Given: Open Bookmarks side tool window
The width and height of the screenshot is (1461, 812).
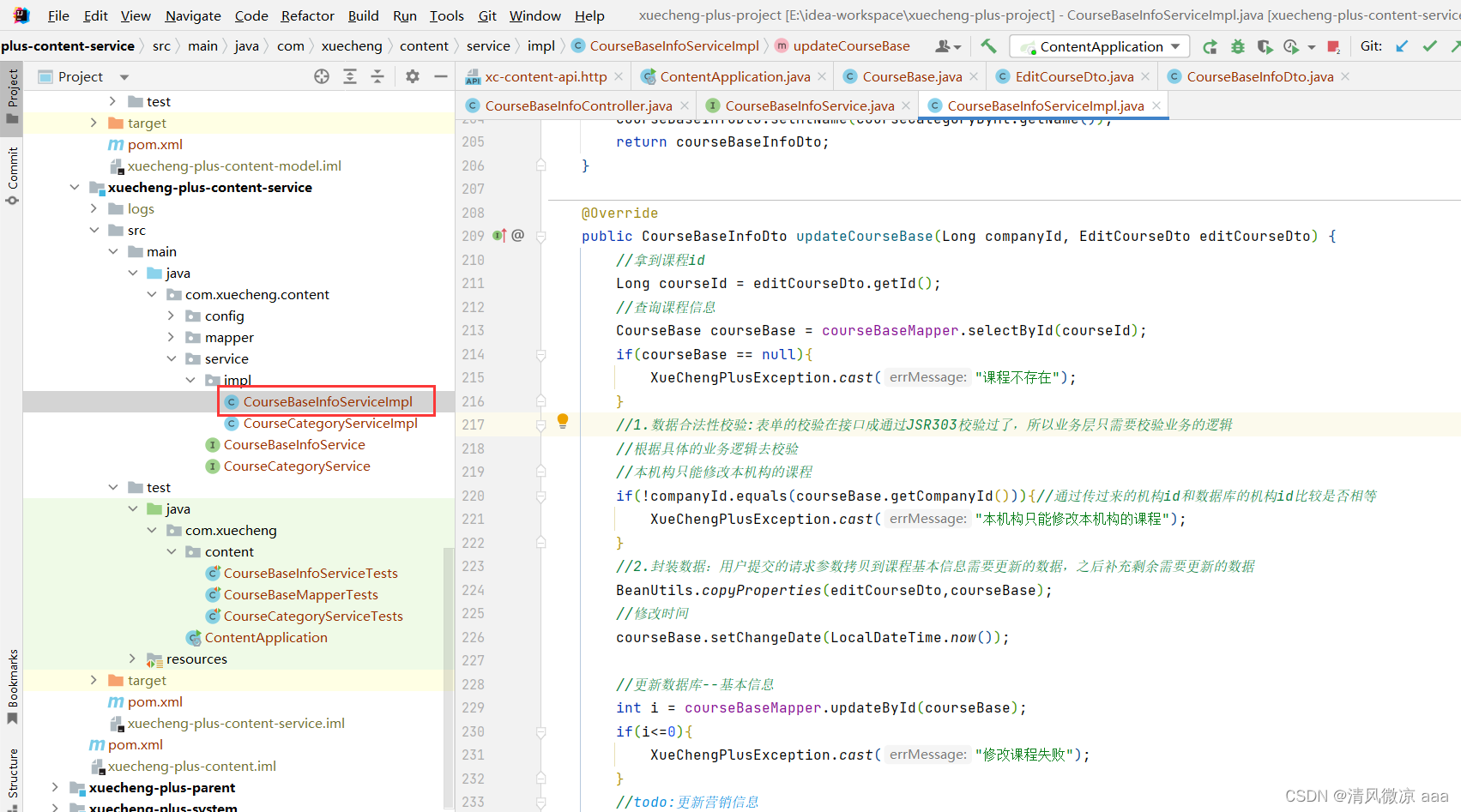Looking at the screenshot, I should 12,686.
